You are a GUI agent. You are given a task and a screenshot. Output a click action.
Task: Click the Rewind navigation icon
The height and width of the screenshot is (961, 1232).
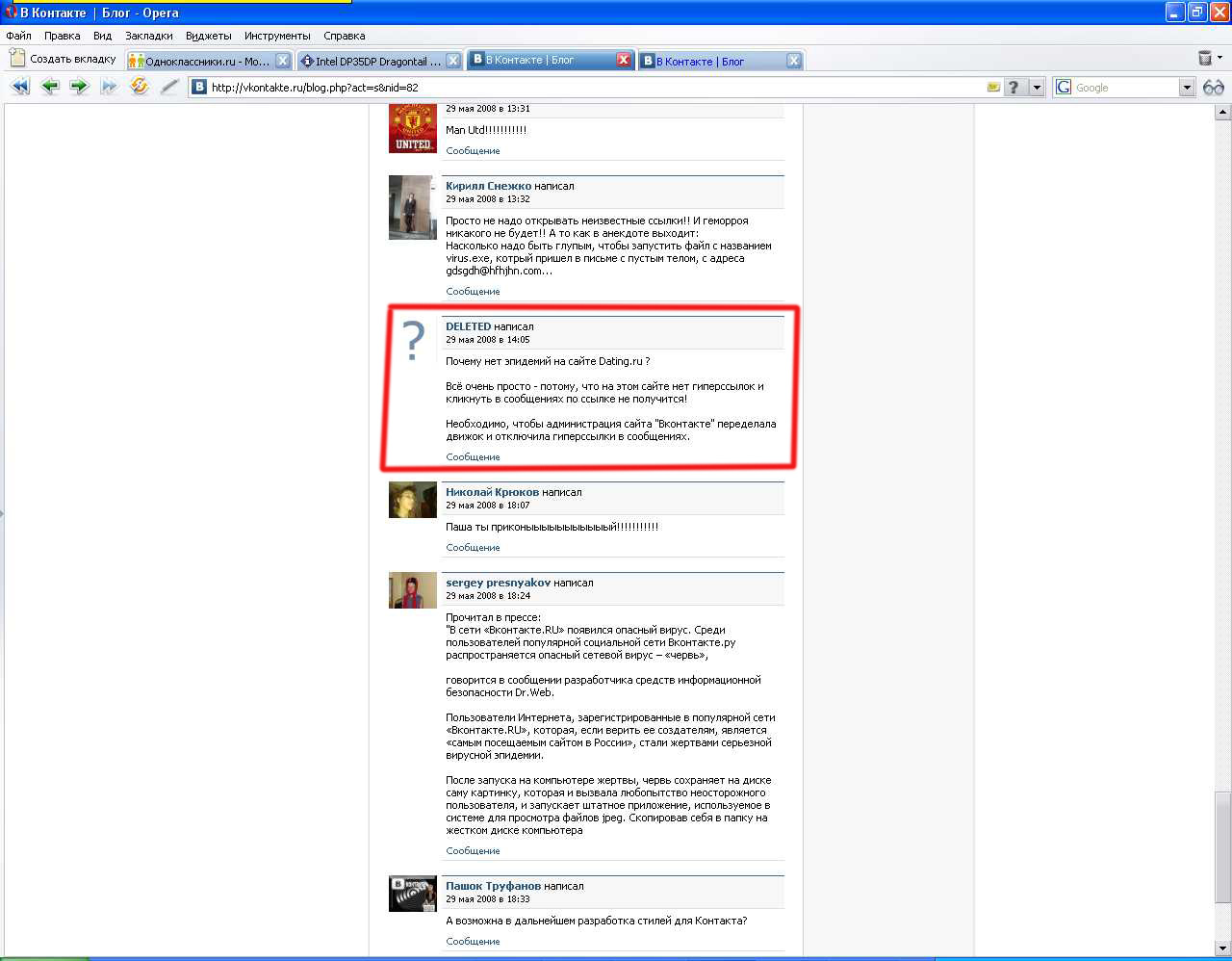coord(20,87)
